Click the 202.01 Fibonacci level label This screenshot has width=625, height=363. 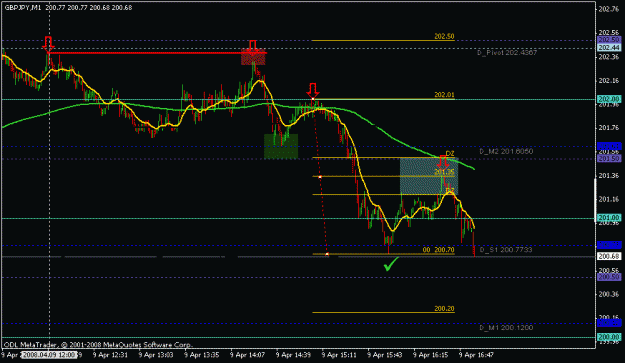pos(444,95)
